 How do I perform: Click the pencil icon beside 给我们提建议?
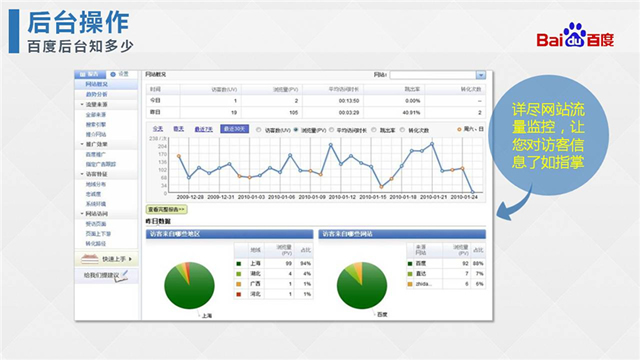click(x=122, y=276)
